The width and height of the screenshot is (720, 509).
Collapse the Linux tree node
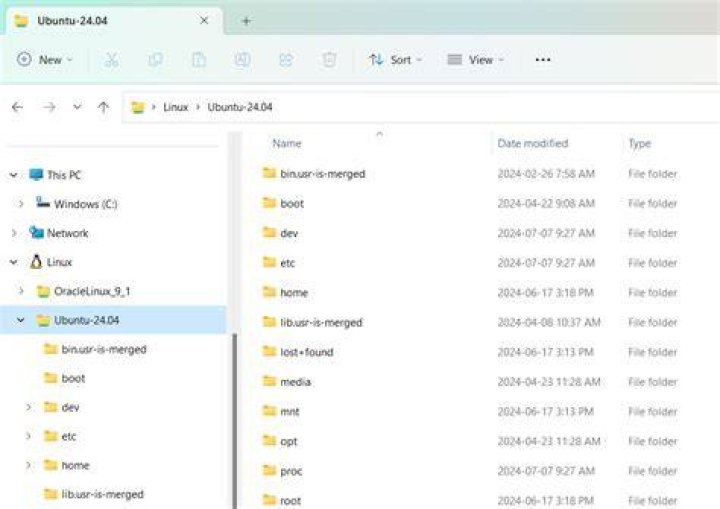[14, 262]
